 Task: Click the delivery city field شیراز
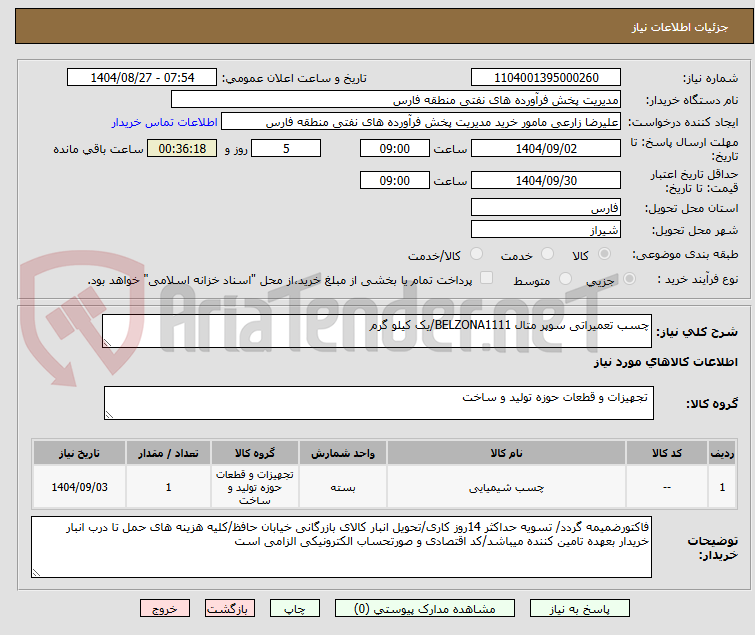[x=546, y=230]
